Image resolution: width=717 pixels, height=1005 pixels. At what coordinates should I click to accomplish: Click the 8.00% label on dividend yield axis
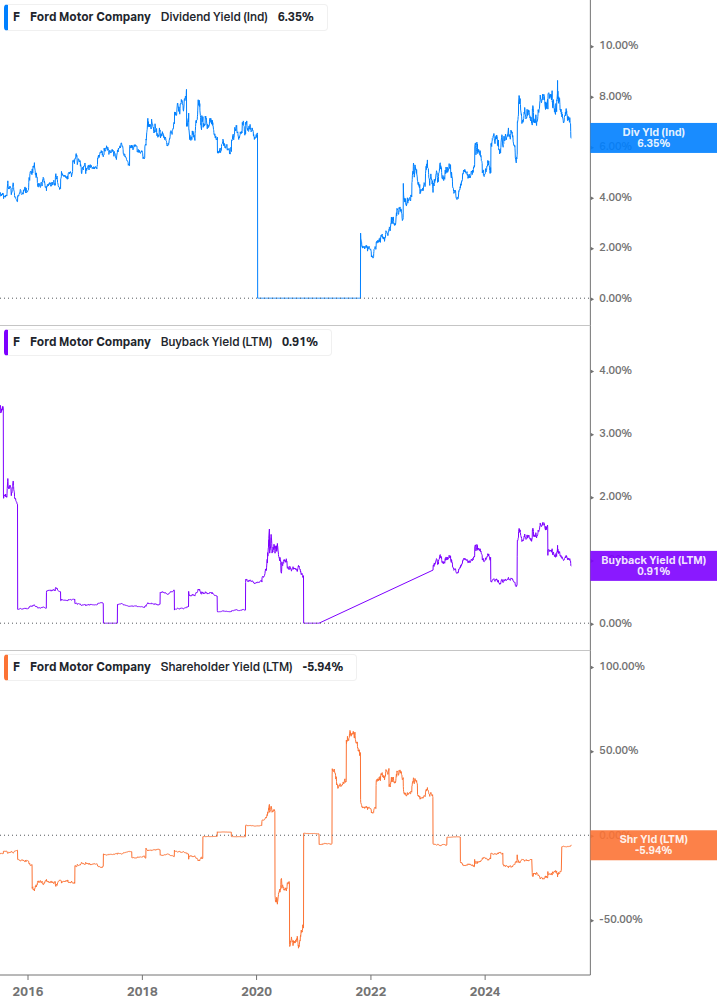coord(615,96)
